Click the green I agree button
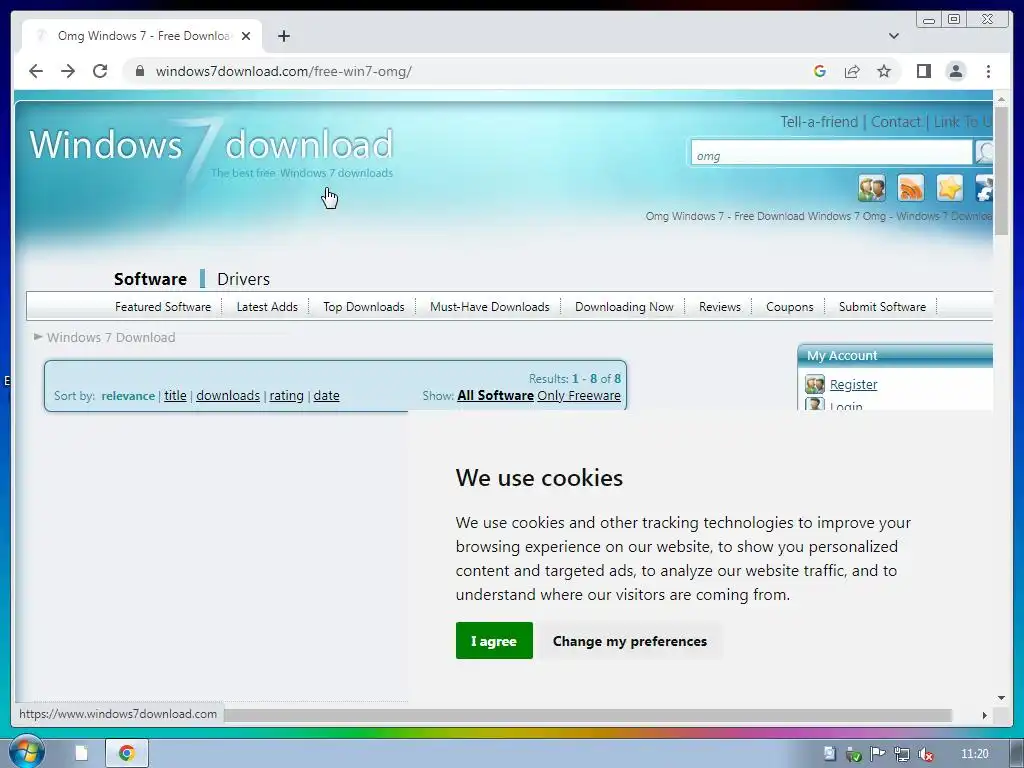 494,641
